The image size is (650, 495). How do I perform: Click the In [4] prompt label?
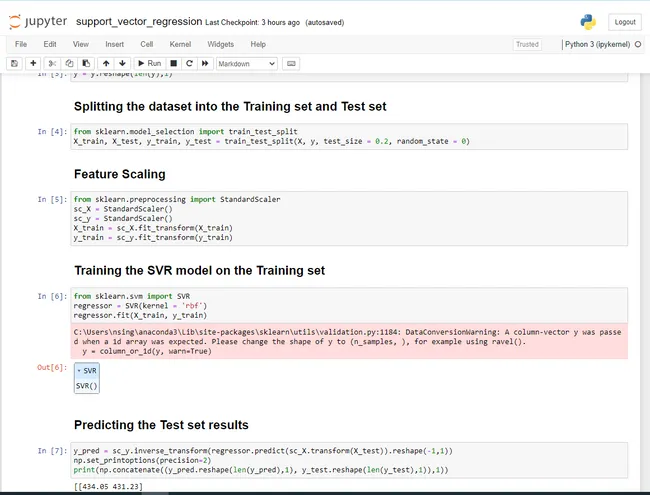click(52, 132)
